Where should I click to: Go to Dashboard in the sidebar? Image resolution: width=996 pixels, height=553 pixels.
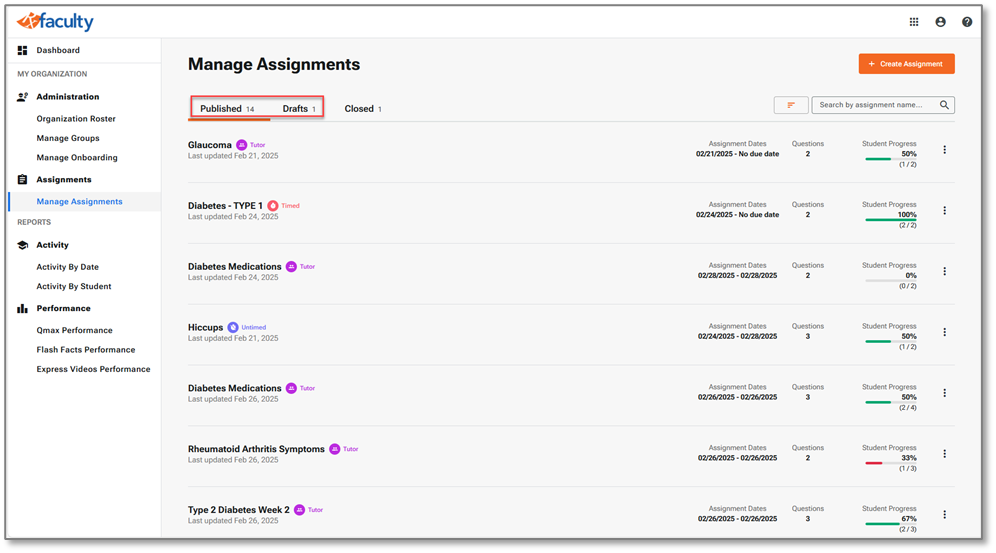coord(58,50)
